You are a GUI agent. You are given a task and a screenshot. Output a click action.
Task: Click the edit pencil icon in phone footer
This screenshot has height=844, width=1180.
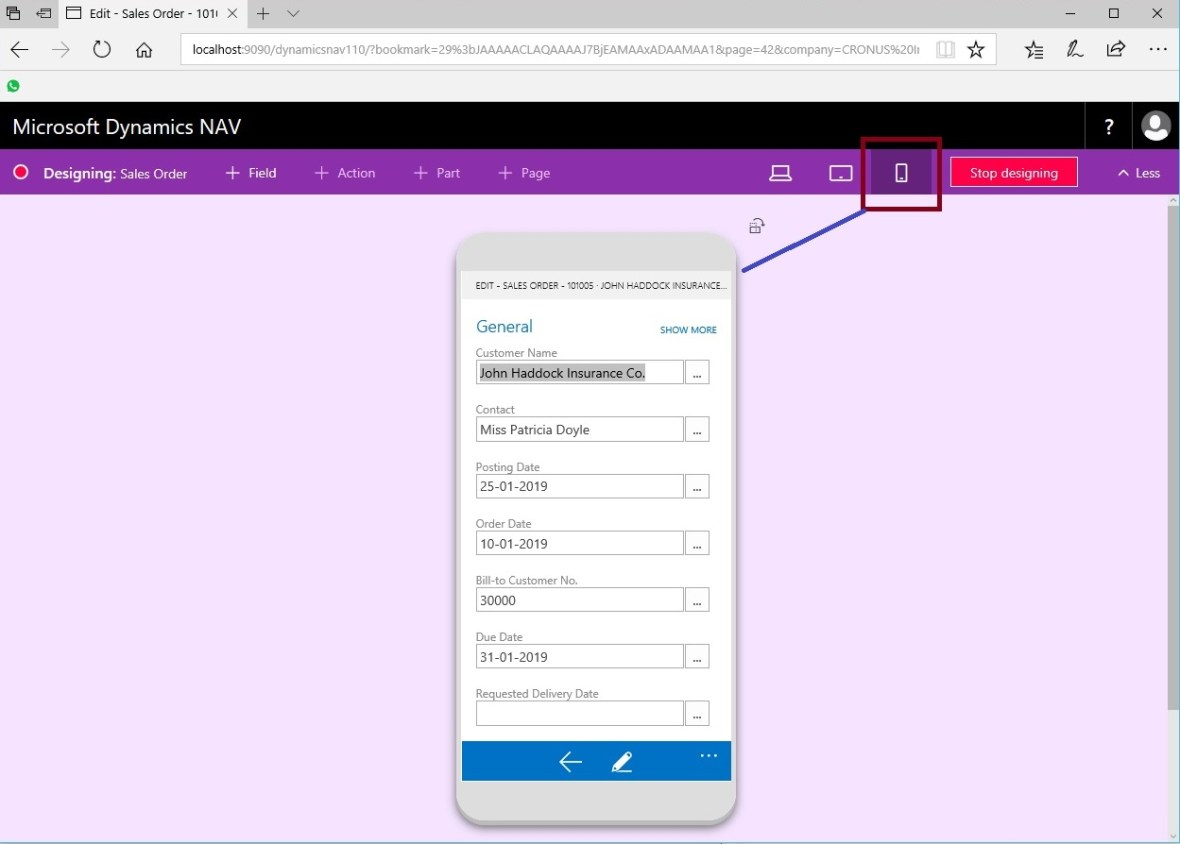[622, 762]
